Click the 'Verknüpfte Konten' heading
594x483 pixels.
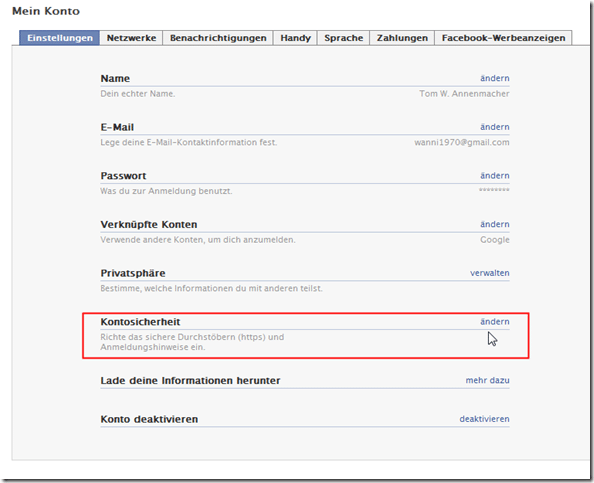[x=149, y=225]
